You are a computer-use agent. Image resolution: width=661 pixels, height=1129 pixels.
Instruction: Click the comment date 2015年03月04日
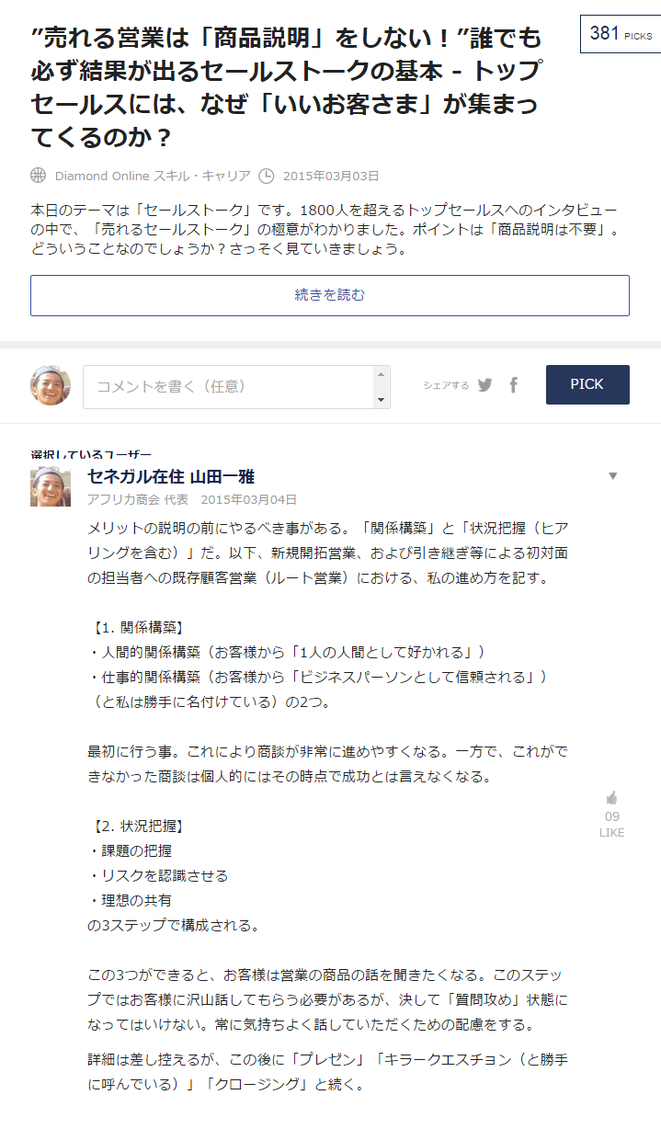pyautogui.click(x=248, y=500)
